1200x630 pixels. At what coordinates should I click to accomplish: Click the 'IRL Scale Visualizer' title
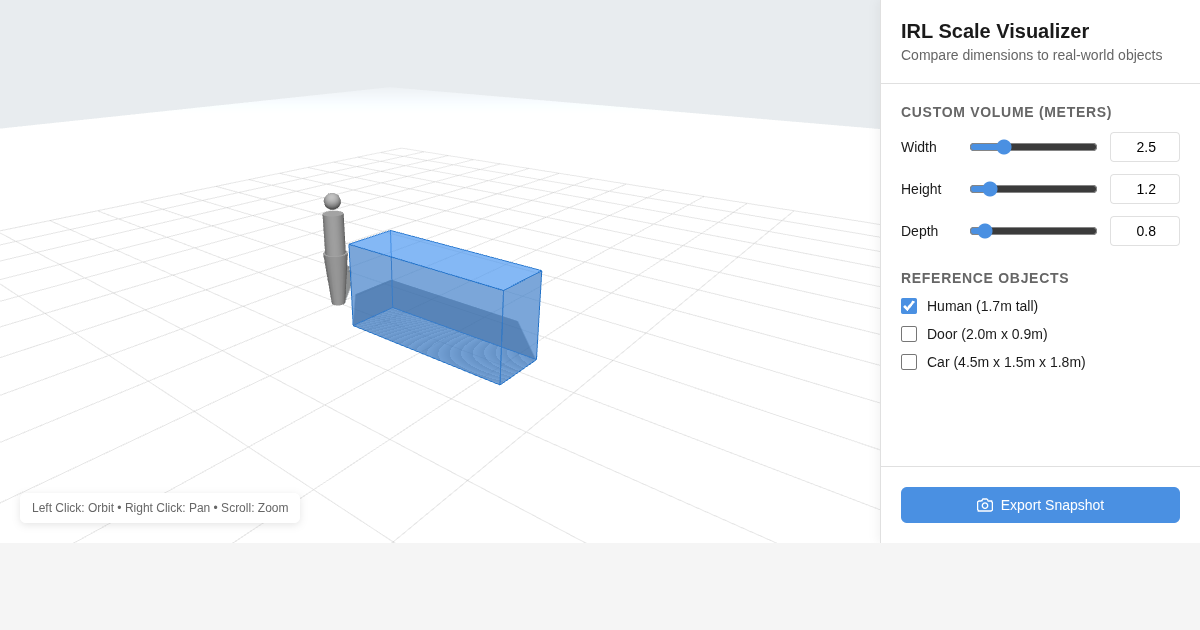995,31
